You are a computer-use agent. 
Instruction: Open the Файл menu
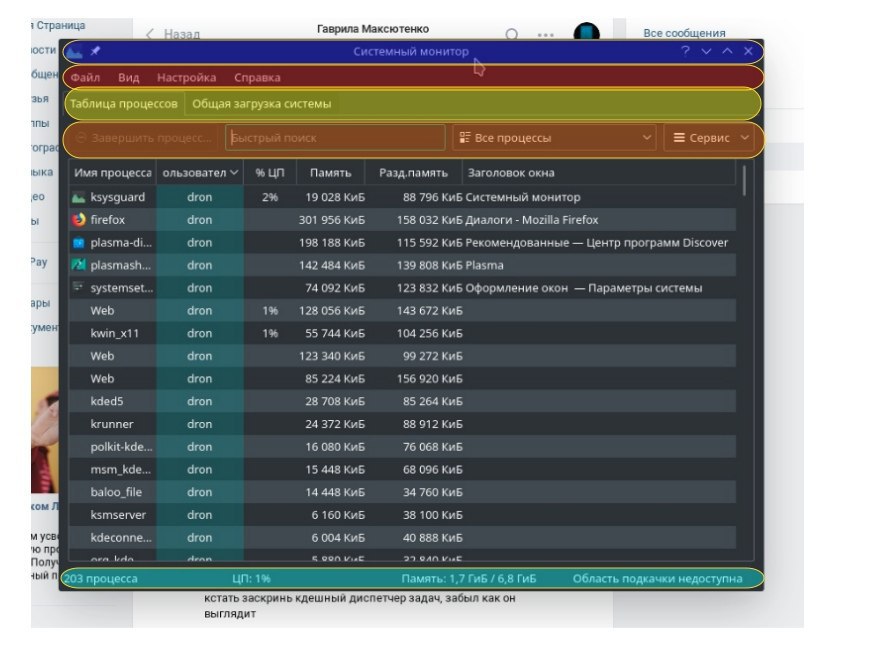(x=85, y=78)
